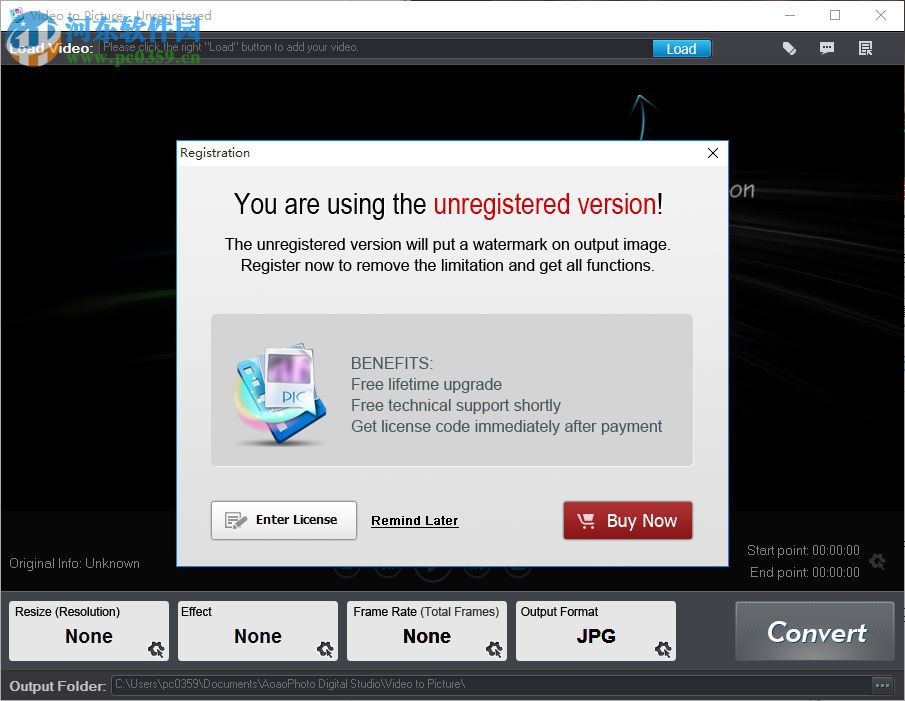Image resolution: width=905 pixels, height=701 pixels.
Task: Select the Frame Rate None panel
Action: [427, 631]
